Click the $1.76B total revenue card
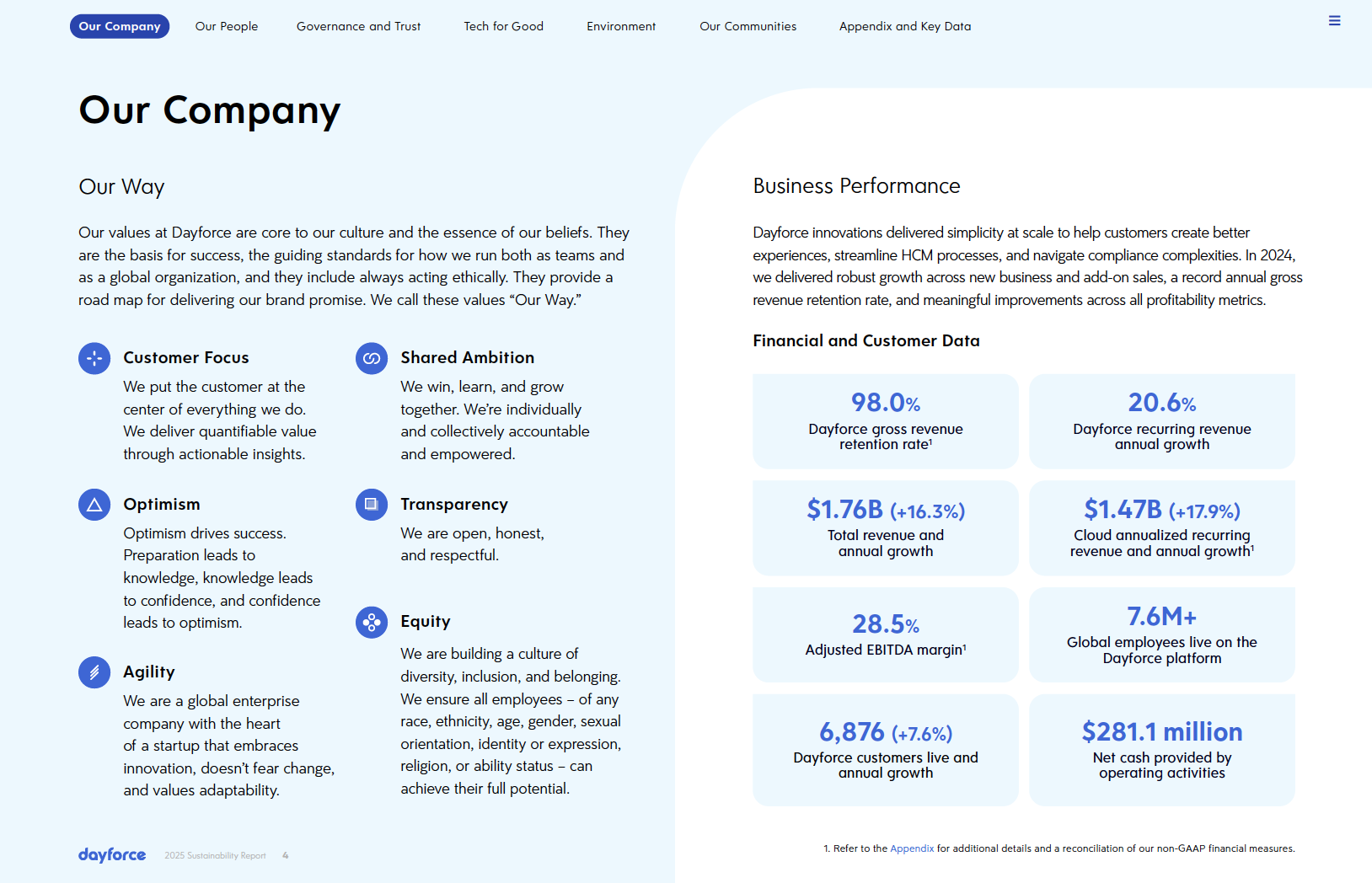Viewport: 1372px width, 883px height. coord(886,528)
